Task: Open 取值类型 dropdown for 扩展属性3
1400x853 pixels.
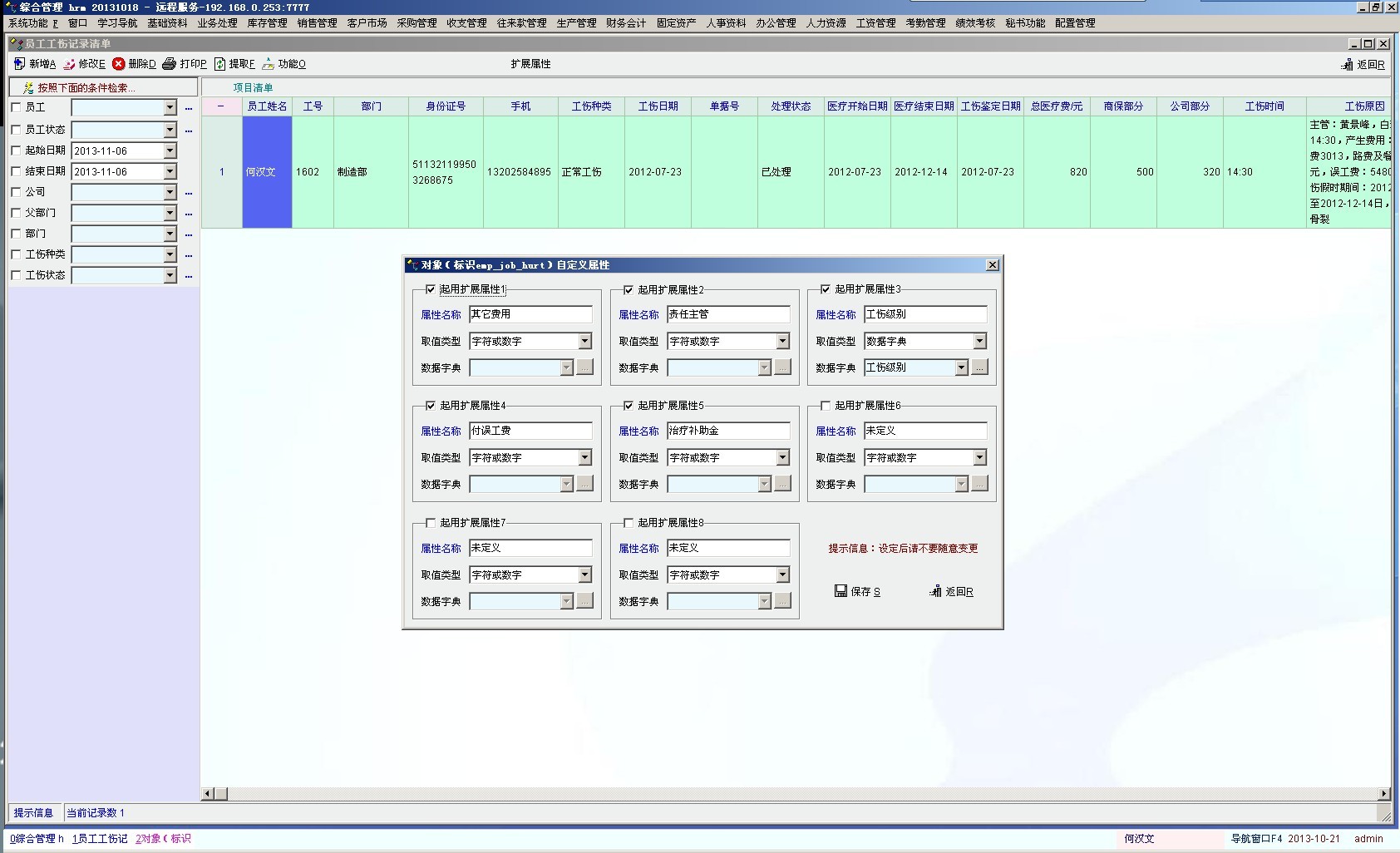Action: tap(979, 341)
